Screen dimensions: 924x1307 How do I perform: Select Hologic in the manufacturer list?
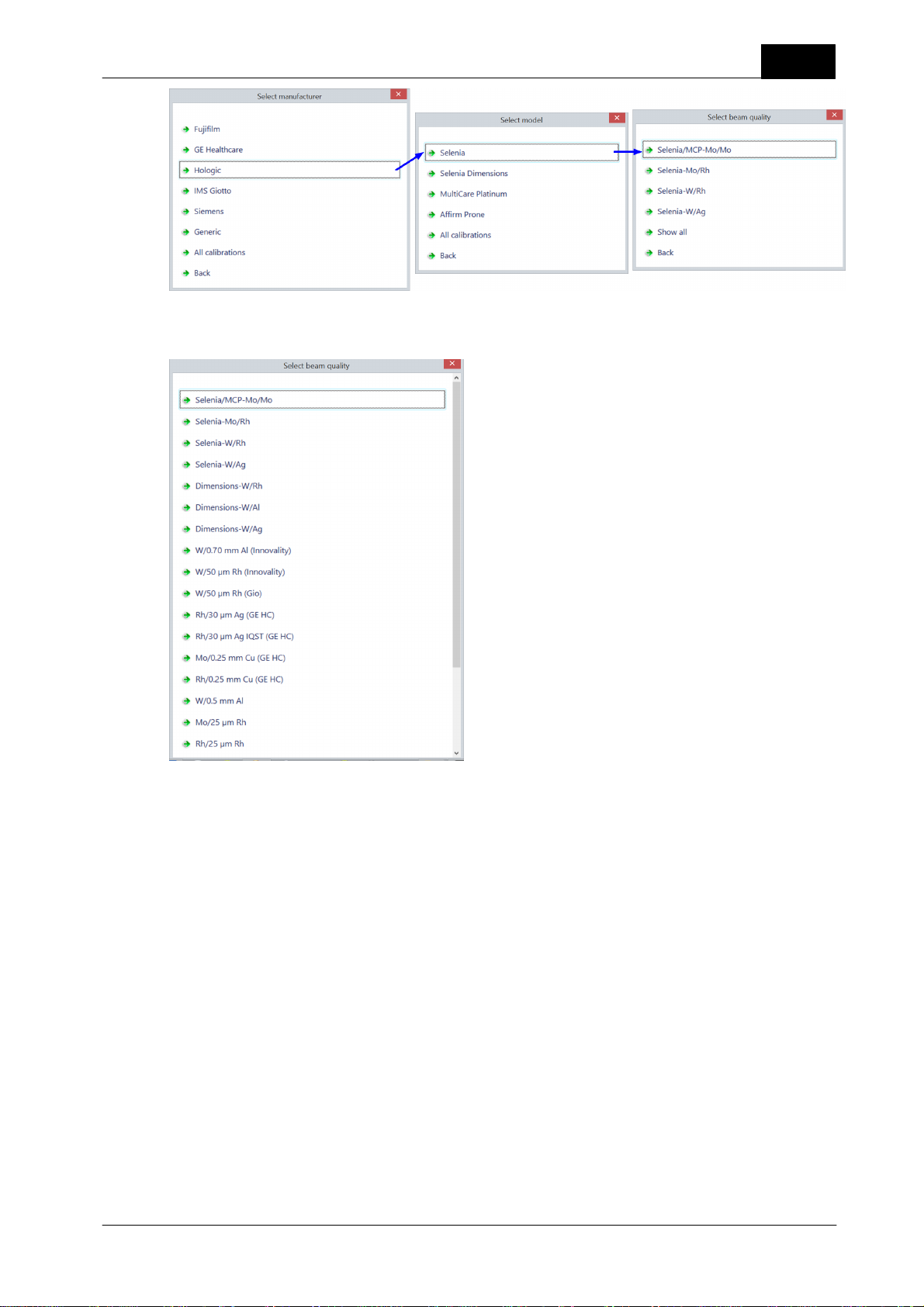(x=289, y=170)
